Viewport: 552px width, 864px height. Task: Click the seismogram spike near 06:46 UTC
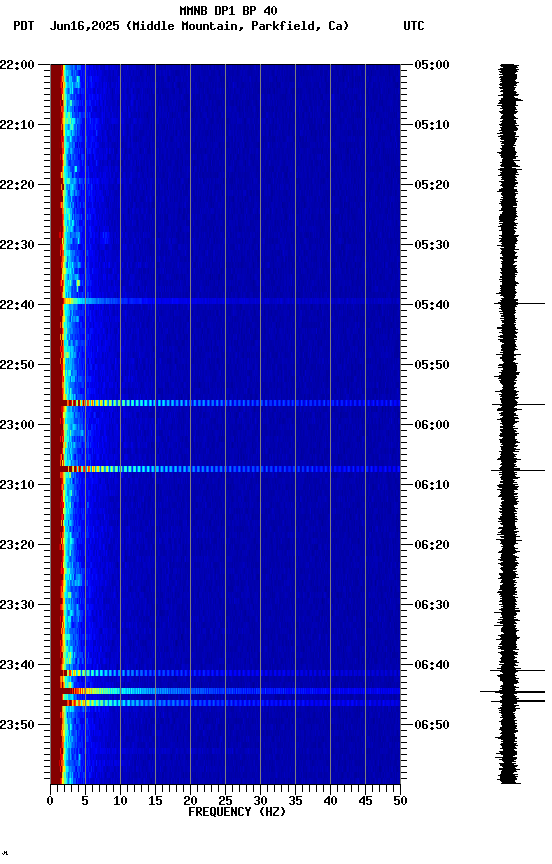[518, 701]
